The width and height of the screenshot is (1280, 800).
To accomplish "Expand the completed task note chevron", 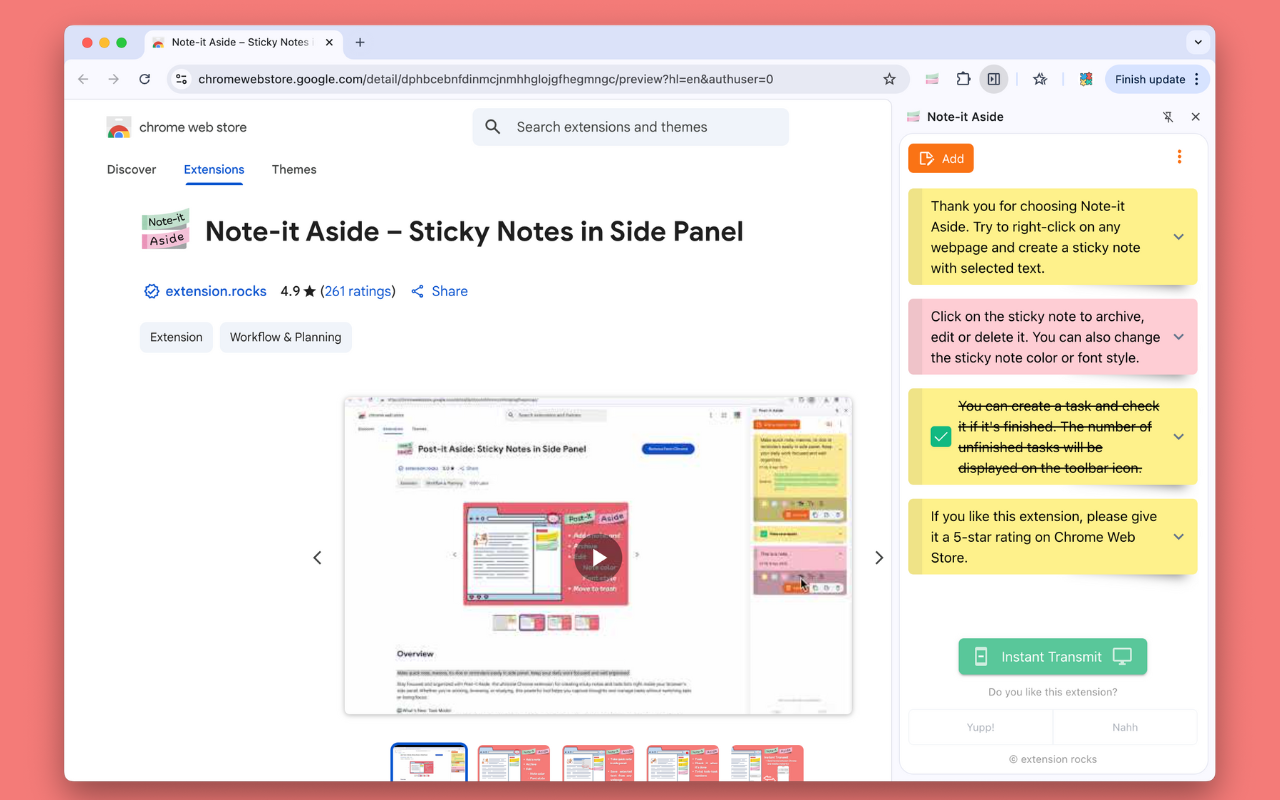I will click(x=1178, y=437).
